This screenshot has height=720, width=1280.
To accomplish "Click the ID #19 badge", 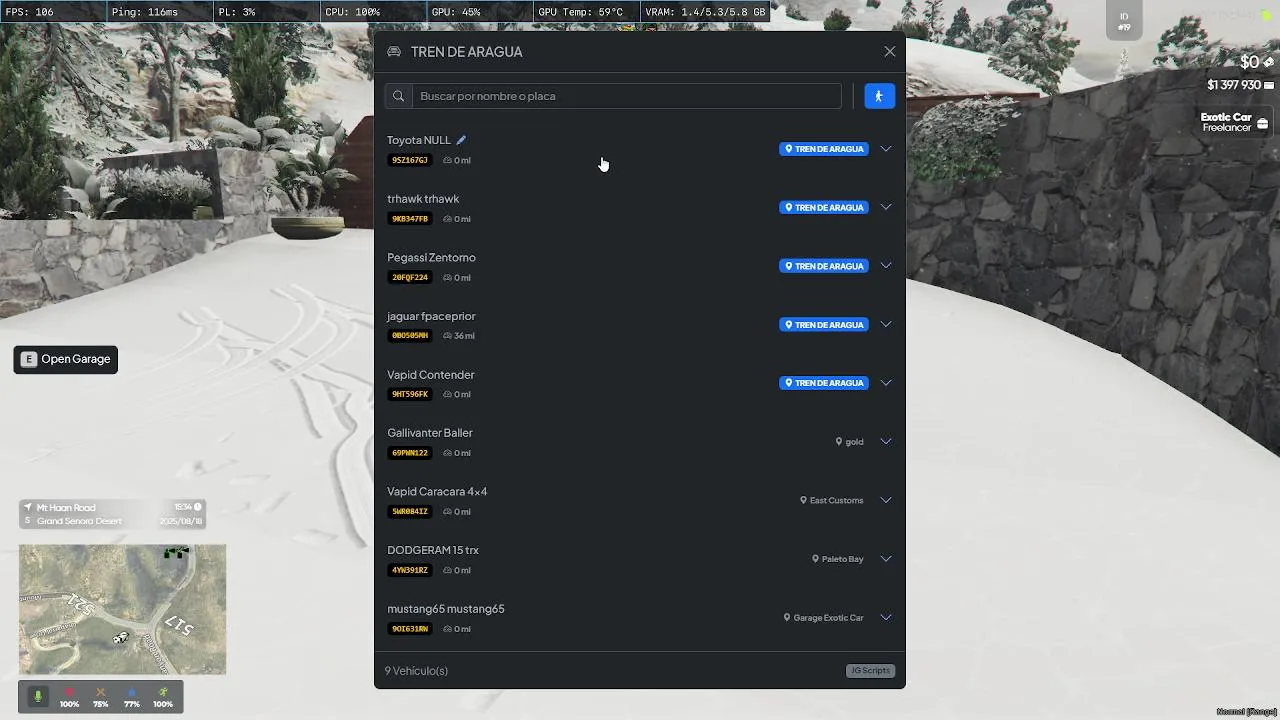I will (x=1124, y=21).
